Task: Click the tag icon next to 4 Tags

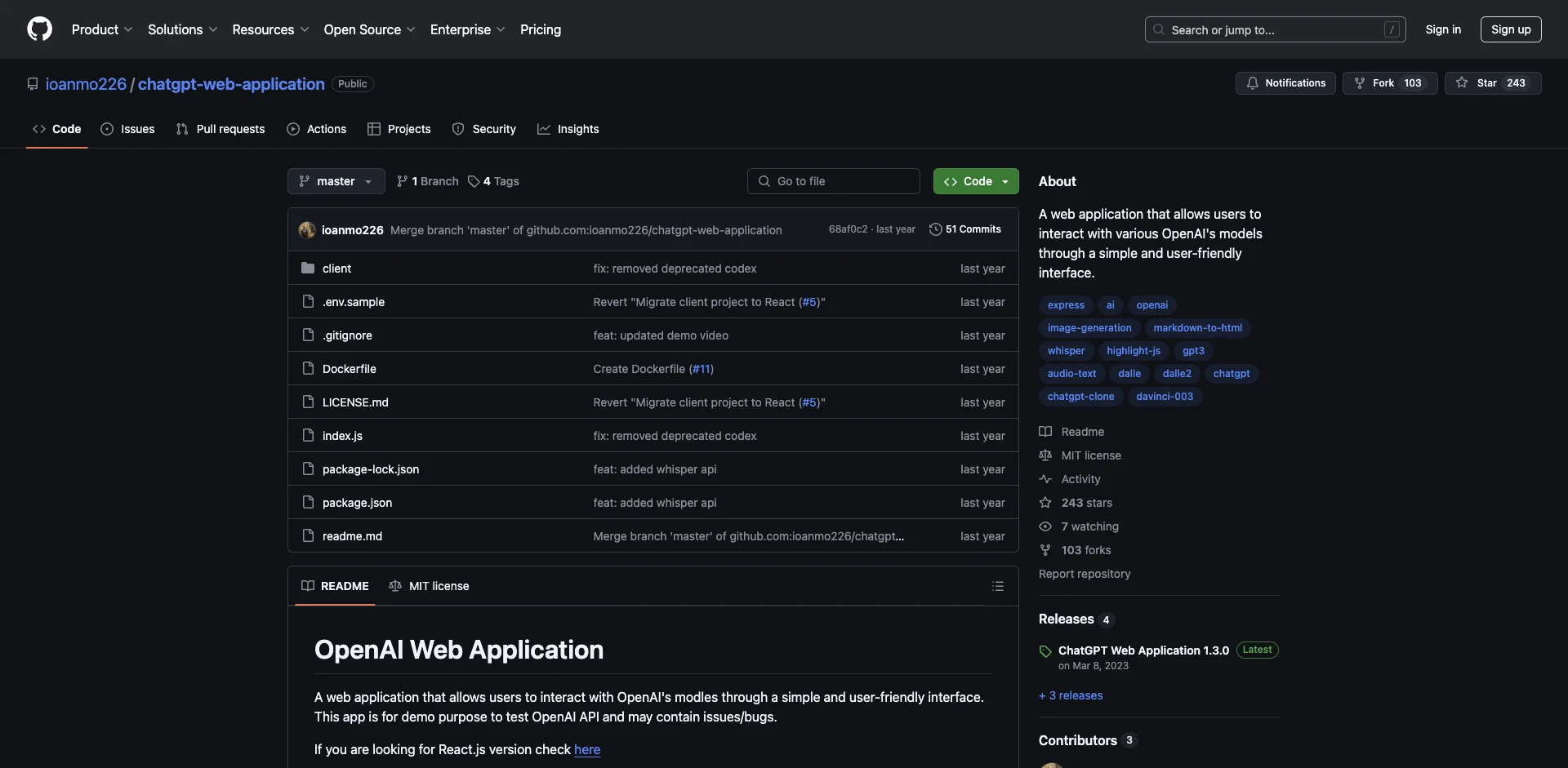Action: point(474,181)
